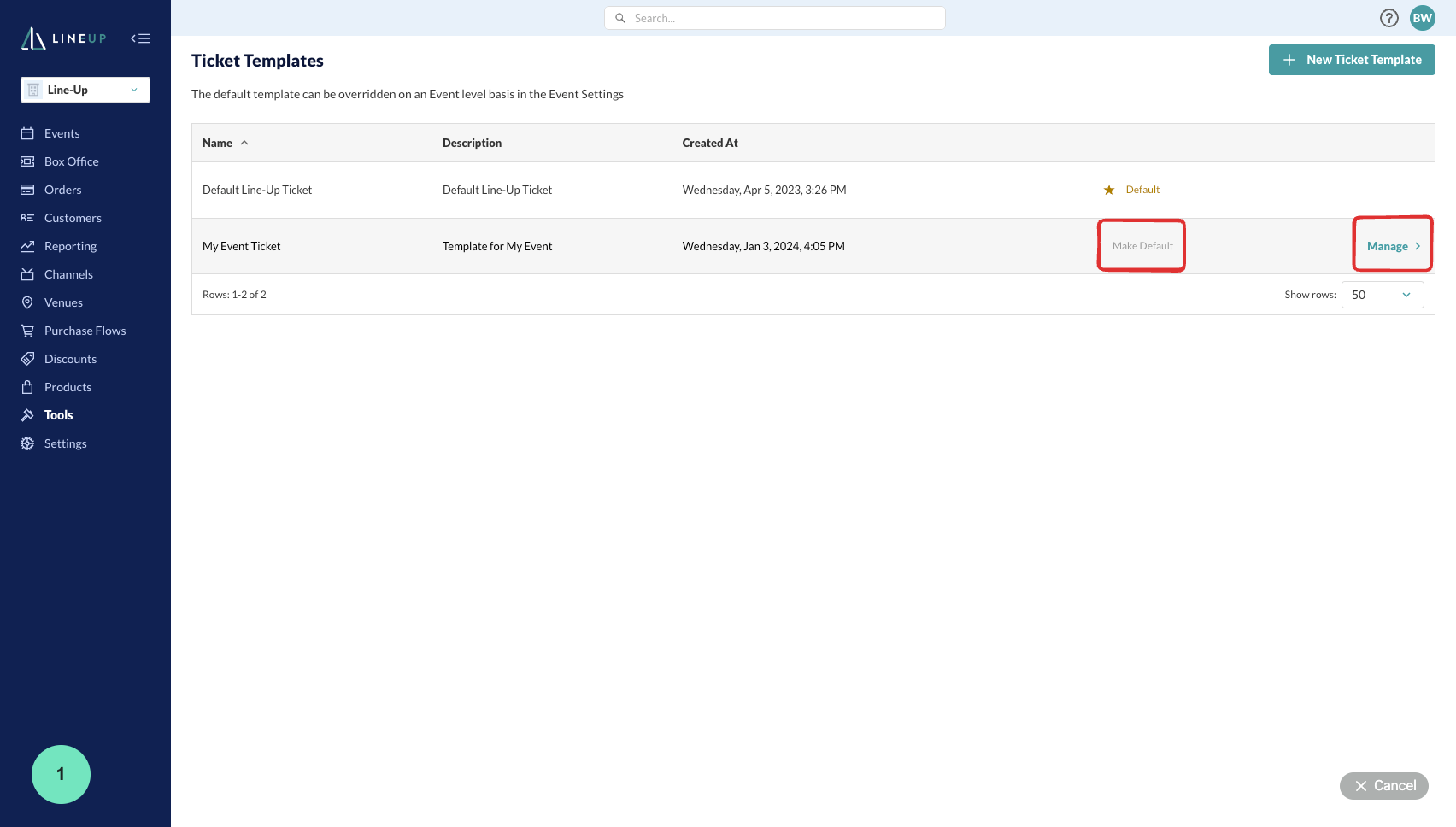The height and width of the screenshot is (827, 1456).
Task: Go to Purchase Flows
Action: coord(85,331)
